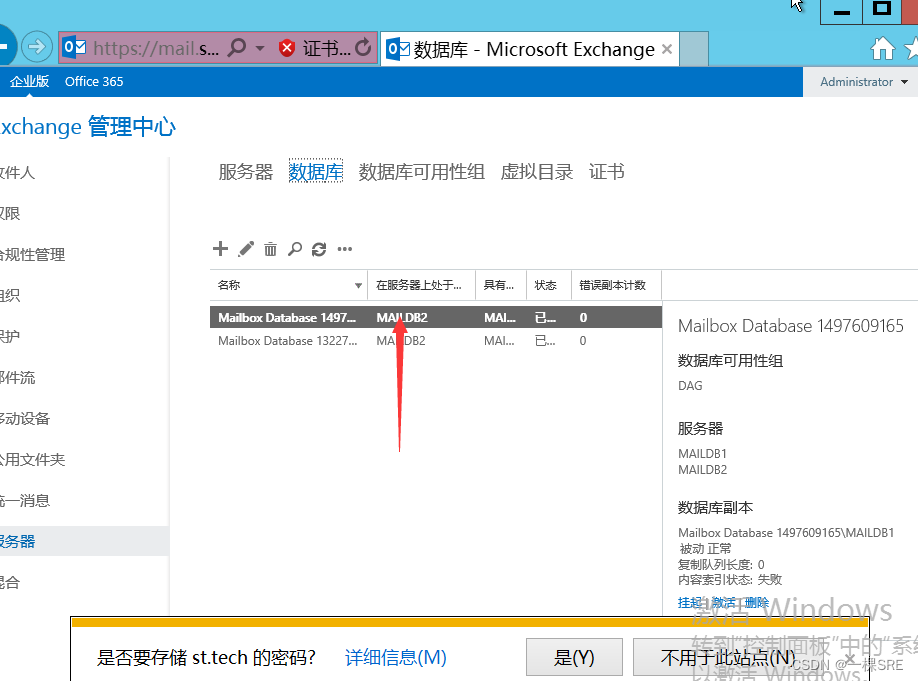The height and width of the screenshot is (681, 918).
Task: Edit the selected database using the pencil icon
Action: pos(246,248)
